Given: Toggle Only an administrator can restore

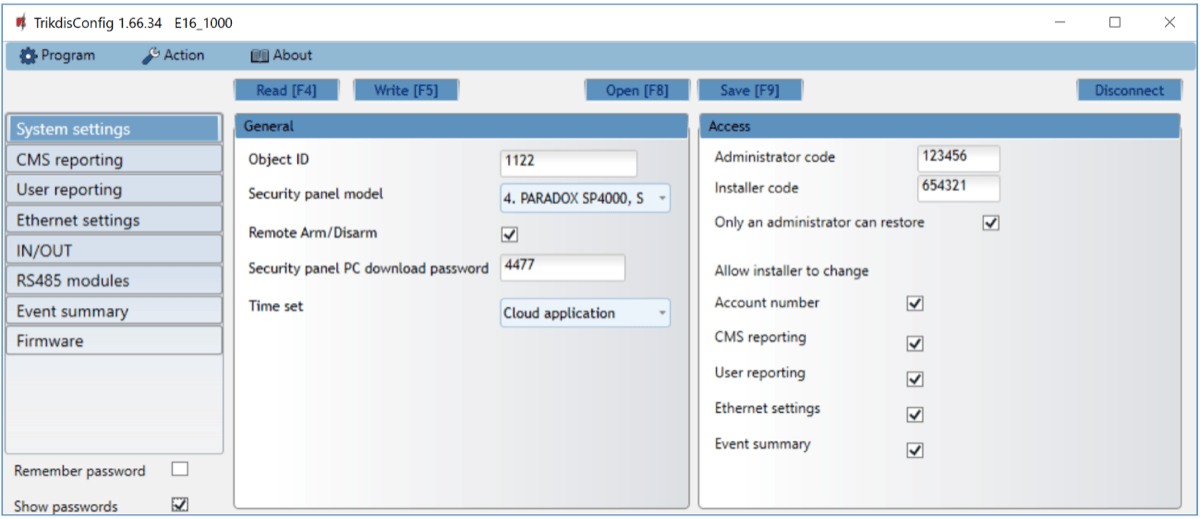Looking at the screenshot, I should [x=990, y=223].
